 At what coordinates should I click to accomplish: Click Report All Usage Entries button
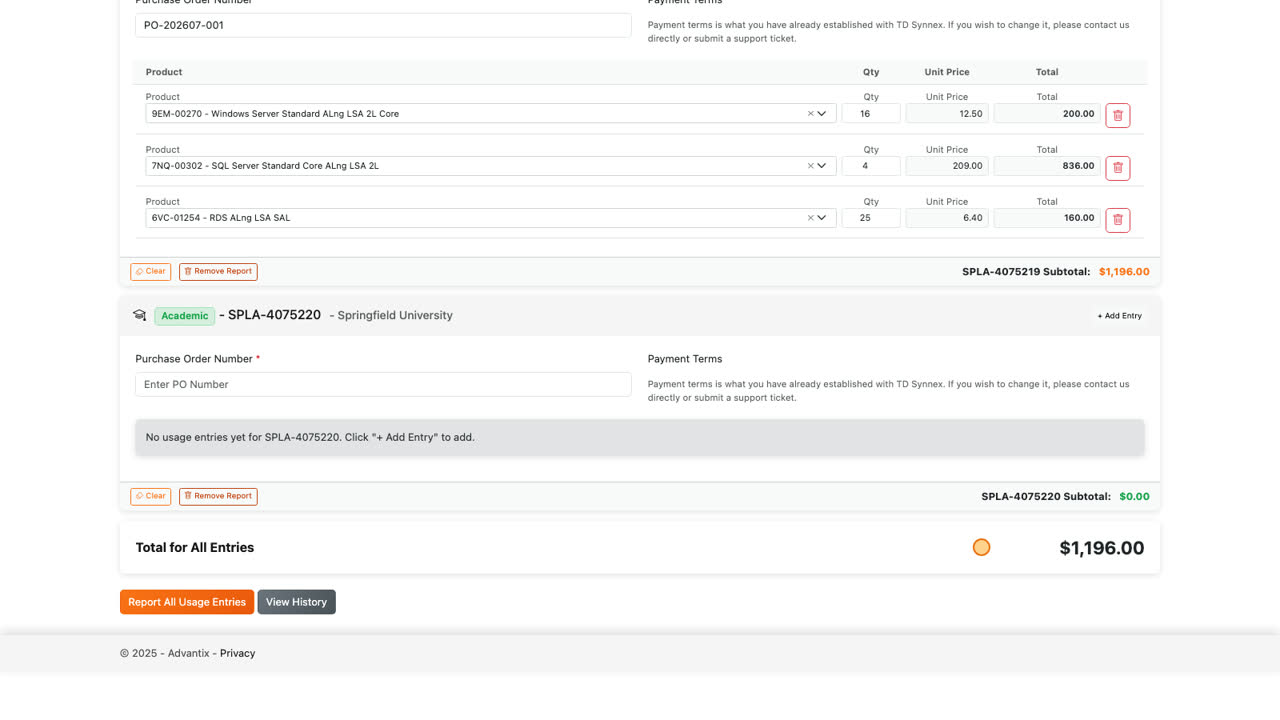[x=187, y=602]
